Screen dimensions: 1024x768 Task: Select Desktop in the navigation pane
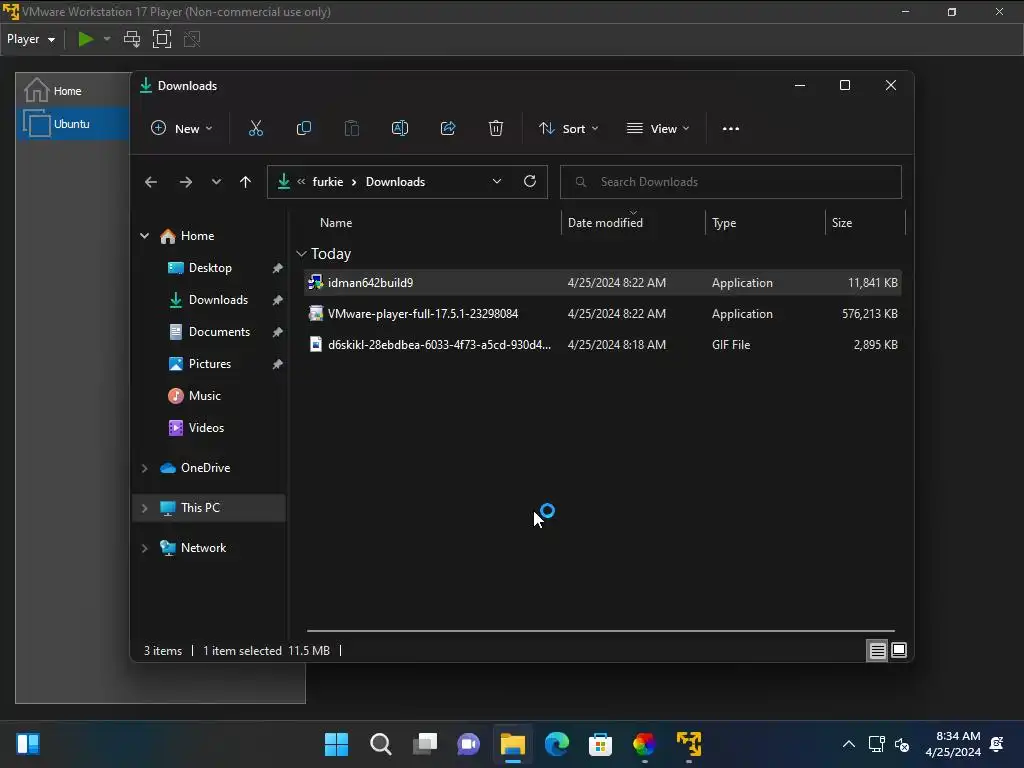210,268
